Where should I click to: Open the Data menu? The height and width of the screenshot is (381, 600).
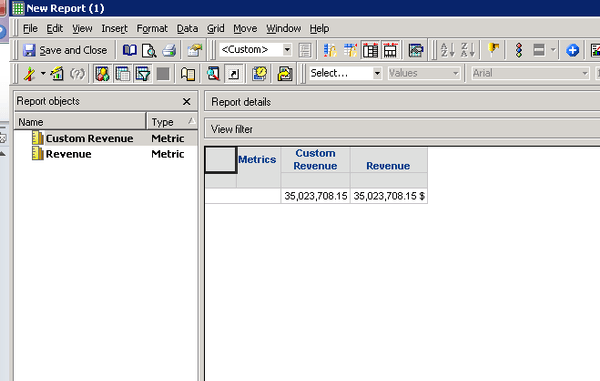[187, 29]
